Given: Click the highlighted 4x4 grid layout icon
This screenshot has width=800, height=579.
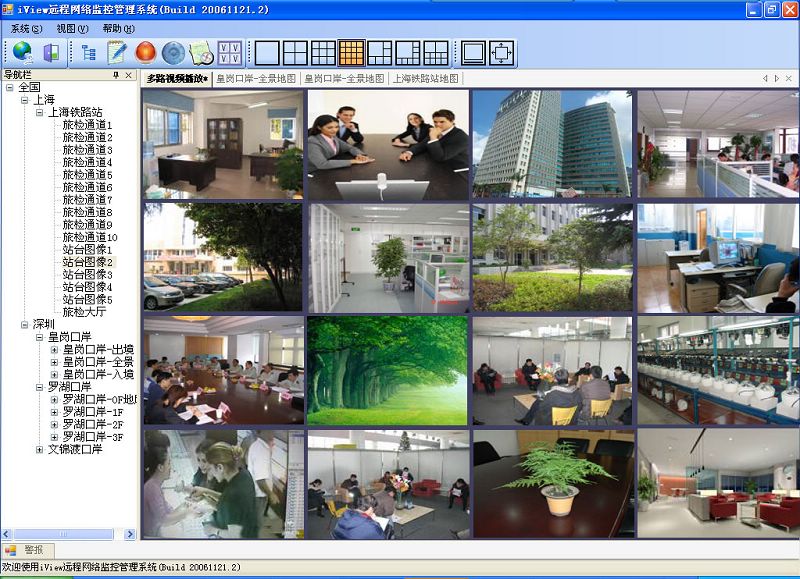Looking at the screenshot, I should coord(351,53).
